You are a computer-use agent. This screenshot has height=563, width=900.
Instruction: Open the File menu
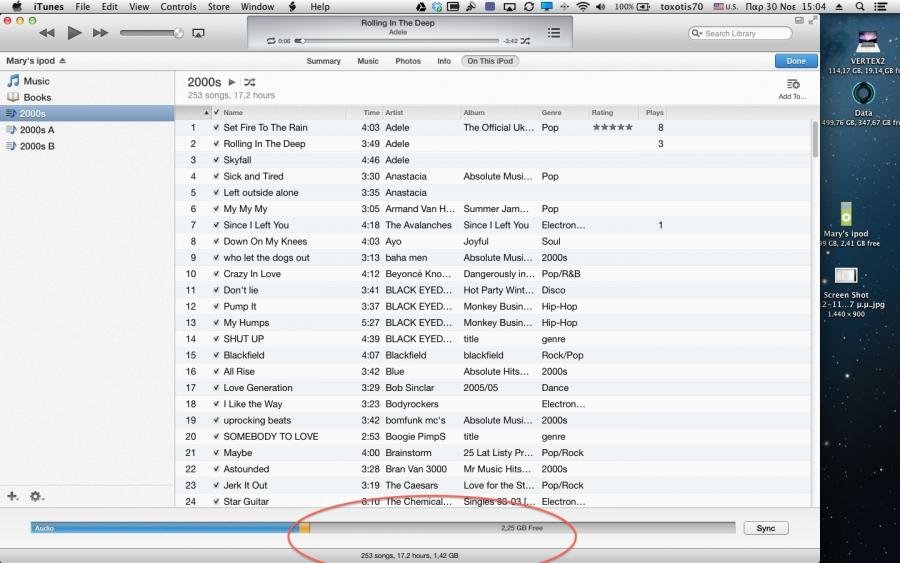83,7
